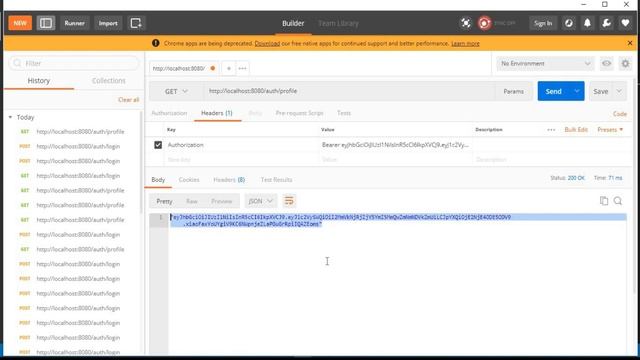Image resolution: width=640 pixels, height=360 pixels.
Task: Open the notifications bell icon
Action: pyautogui.click(x=587, y=23)
